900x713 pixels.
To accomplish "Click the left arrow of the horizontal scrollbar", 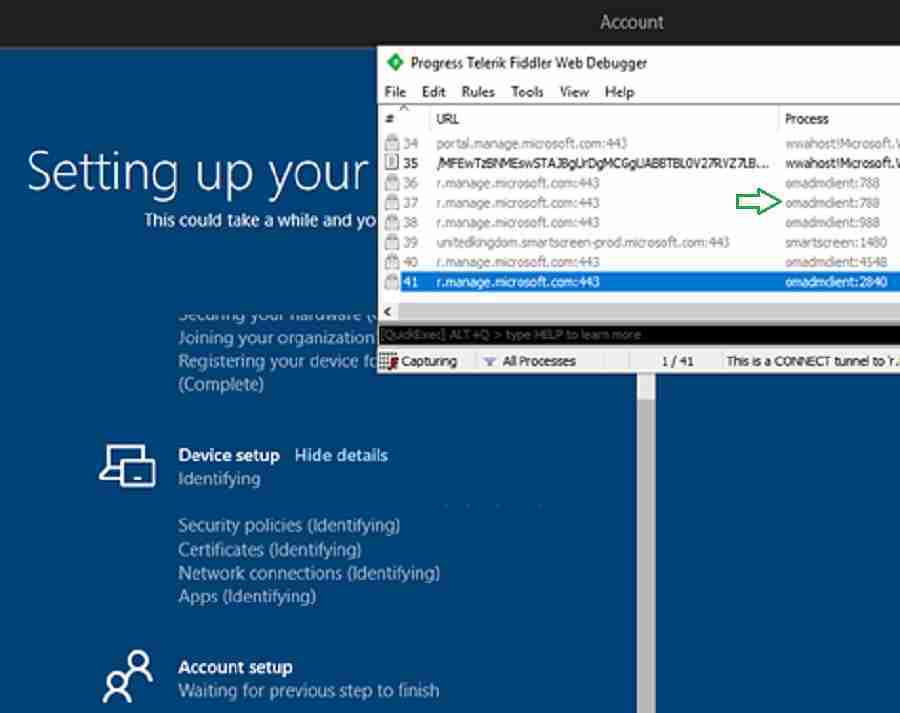I will coord(387,311).
